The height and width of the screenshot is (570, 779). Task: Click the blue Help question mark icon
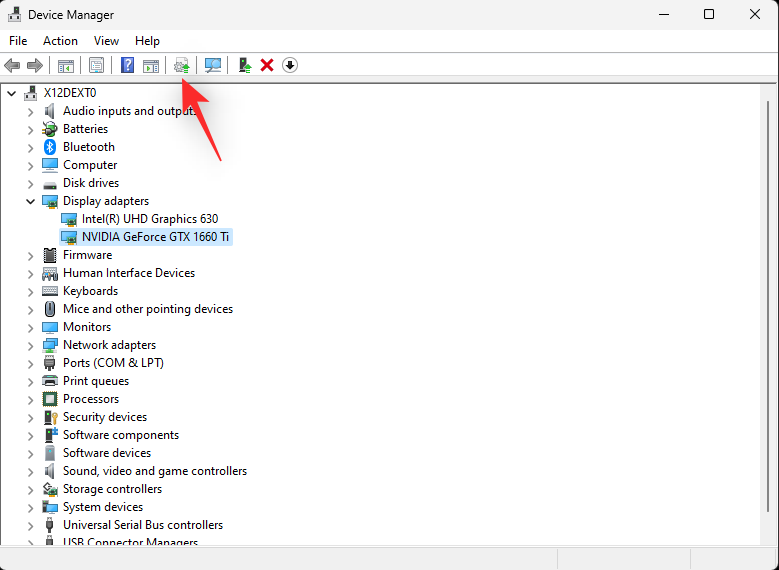(x=127, y=65)
